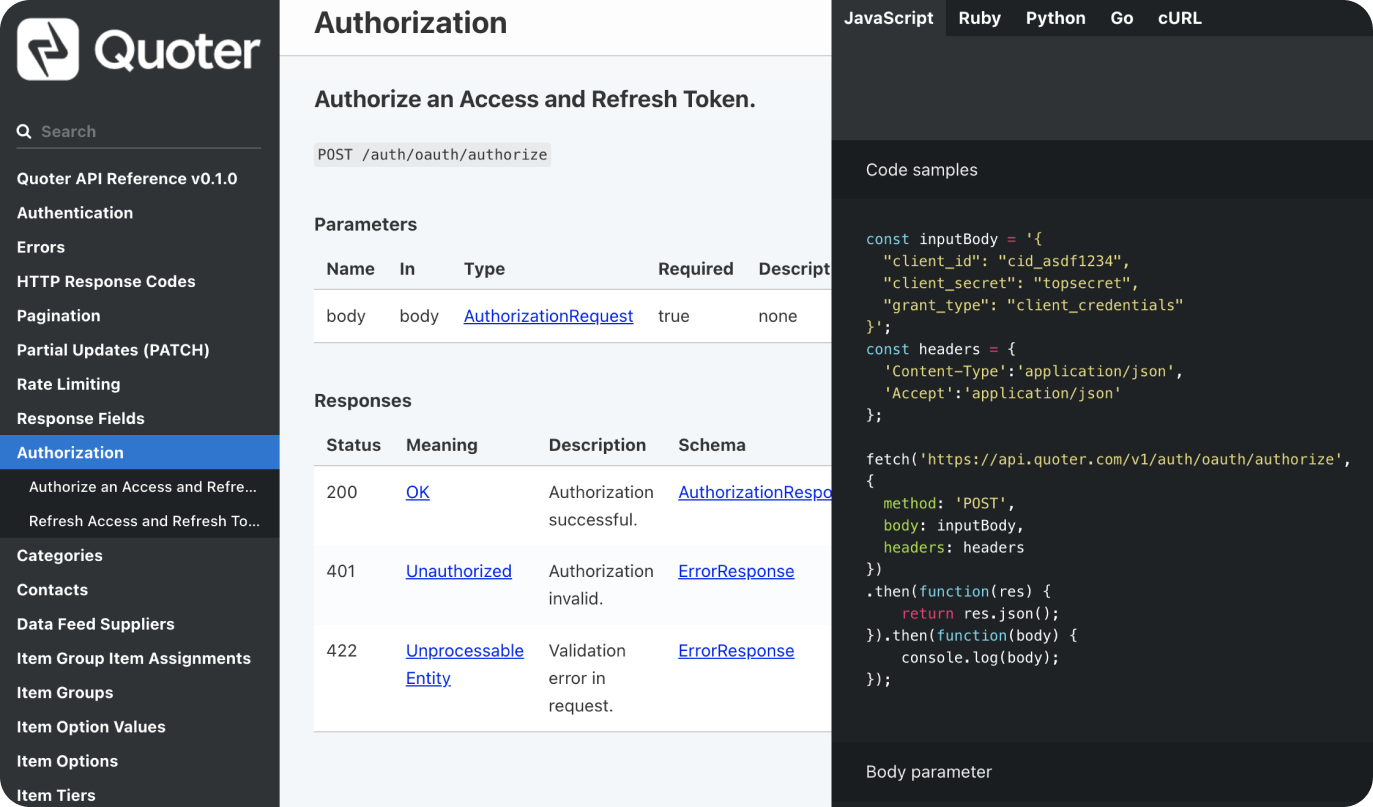Image resolution: width=1373 pixels, height=807 pixels.
Task: Switch to the Ruby code tab
Action: [x=979, y=18]
